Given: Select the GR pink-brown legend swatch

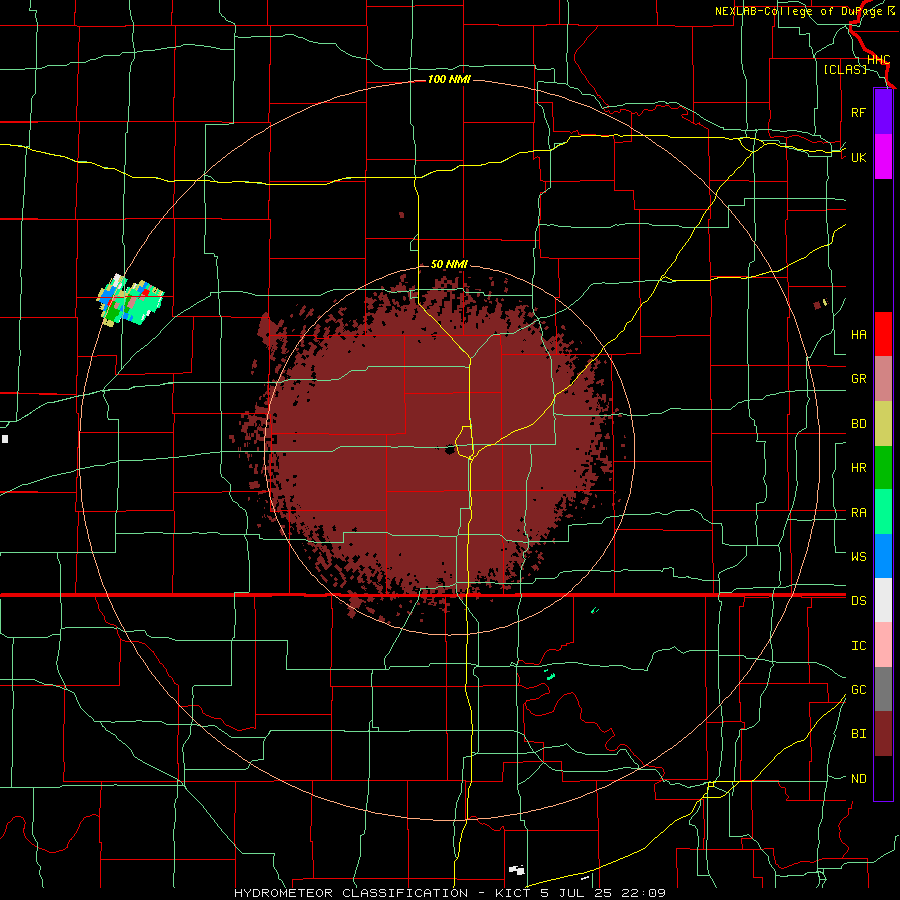Looking at the screenshot, I should 883,379.
